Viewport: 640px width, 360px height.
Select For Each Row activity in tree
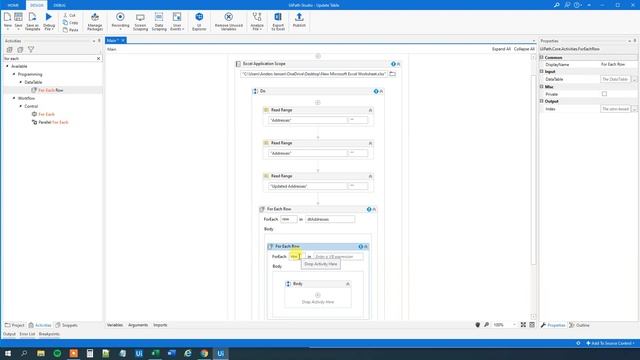51,90
